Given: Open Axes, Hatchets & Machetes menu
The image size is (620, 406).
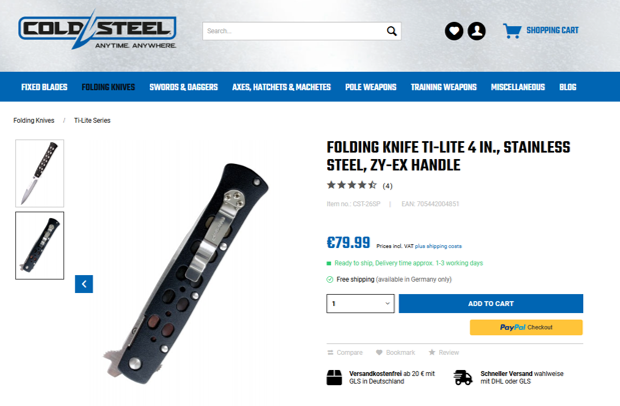Looking at the screenshot, I should (281, 87).
